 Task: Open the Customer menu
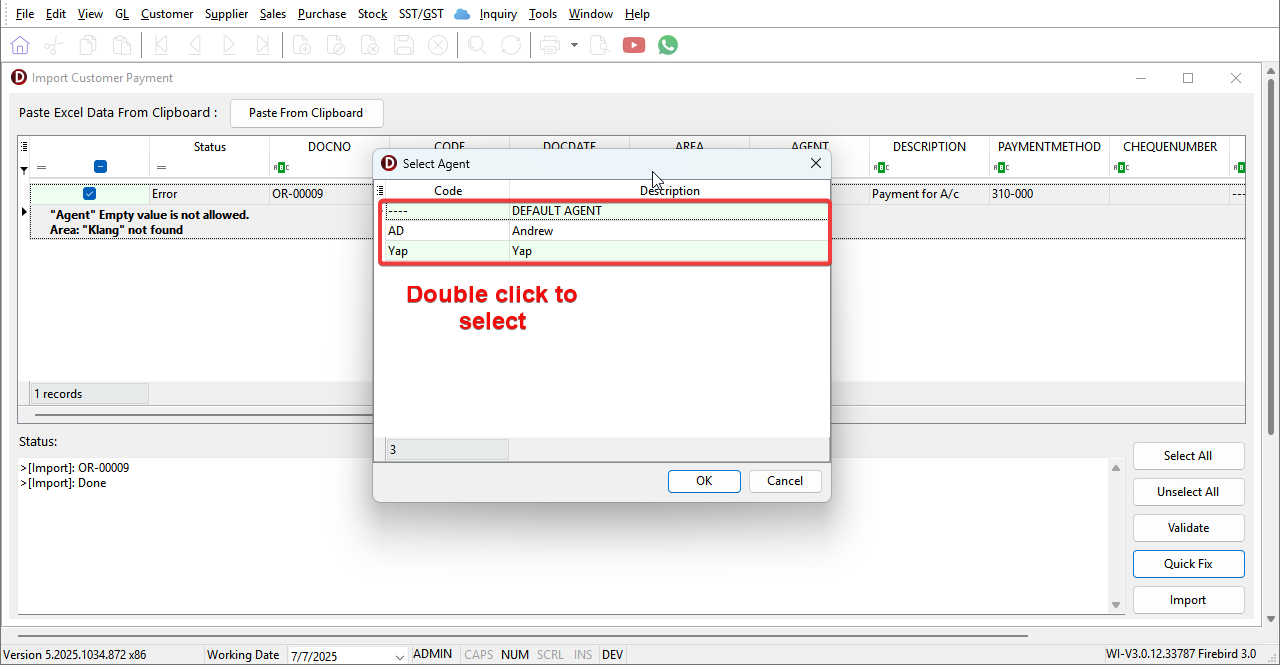[x=167, y=14]
